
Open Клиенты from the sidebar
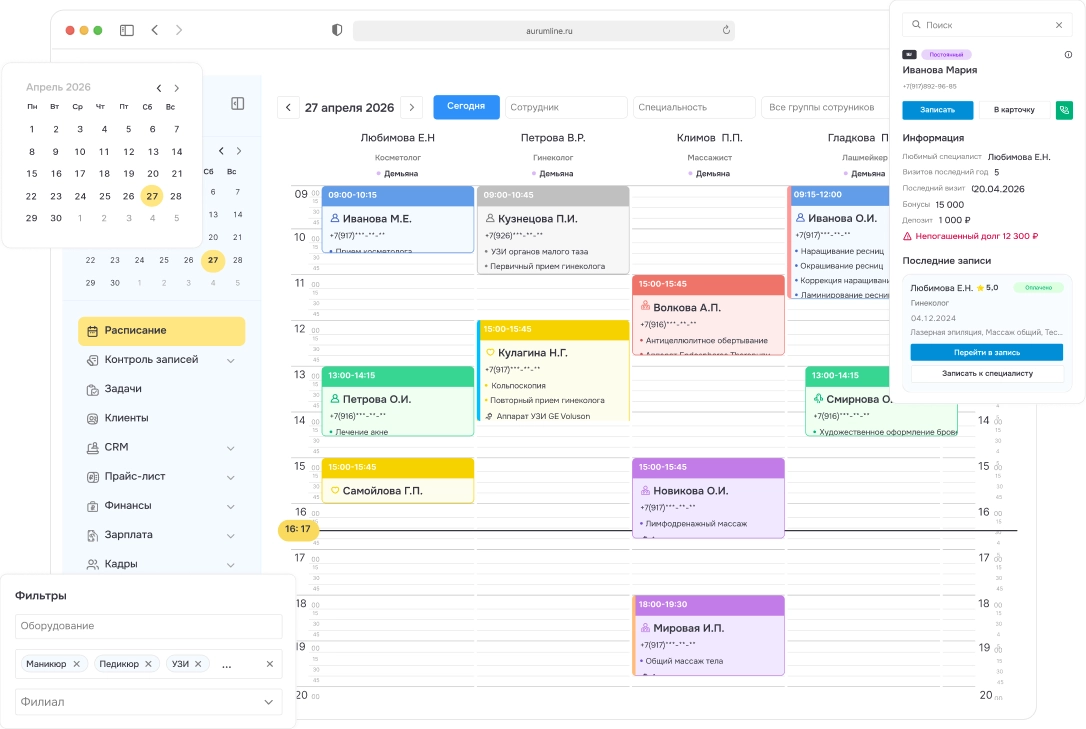[126, 418]
